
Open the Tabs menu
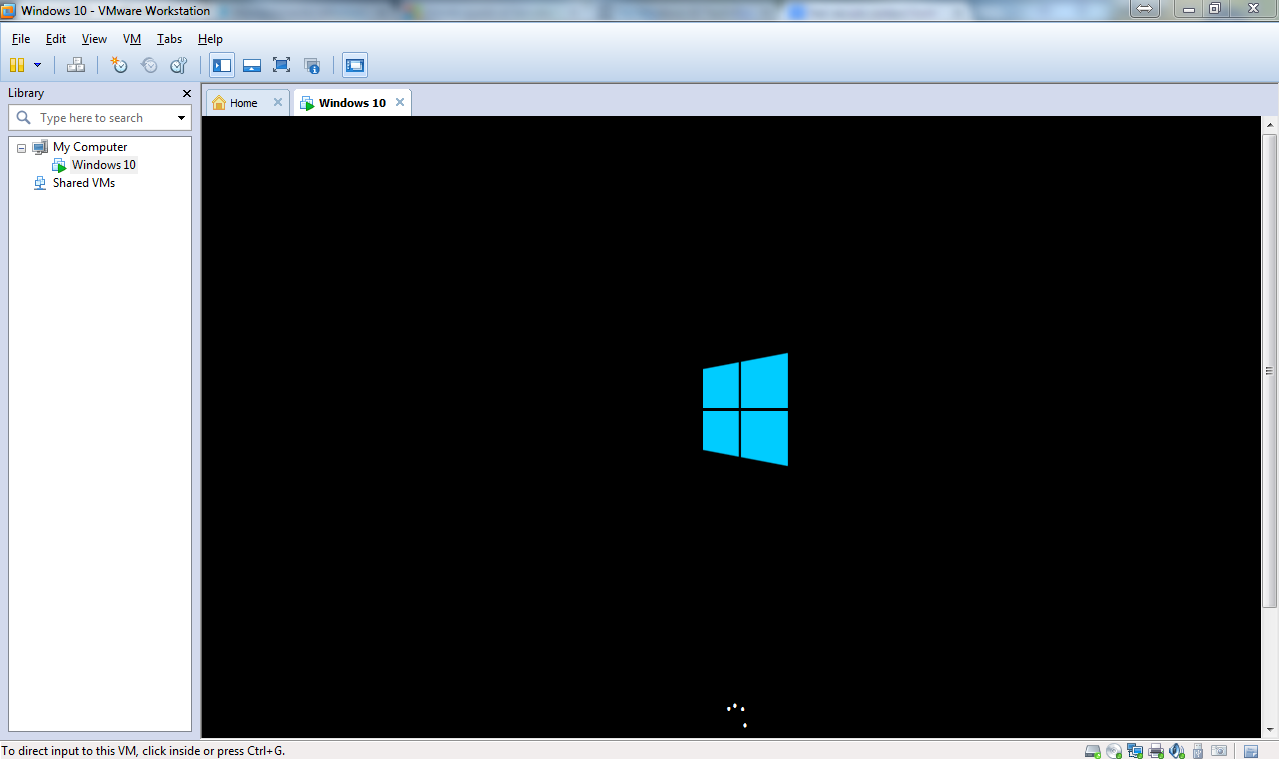pyautogui.click(x=169, y=39)
